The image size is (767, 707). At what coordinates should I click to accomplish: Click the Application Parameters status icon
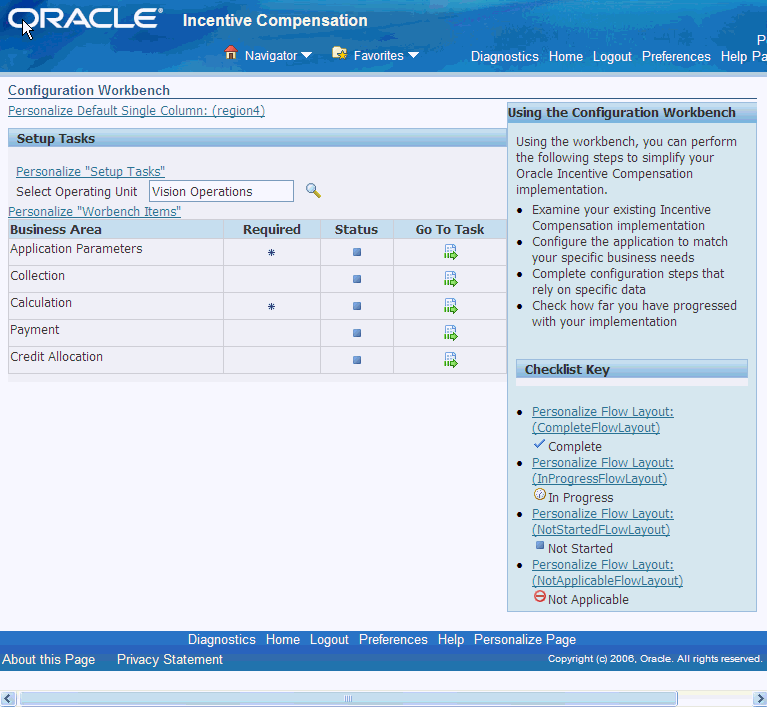357,252
